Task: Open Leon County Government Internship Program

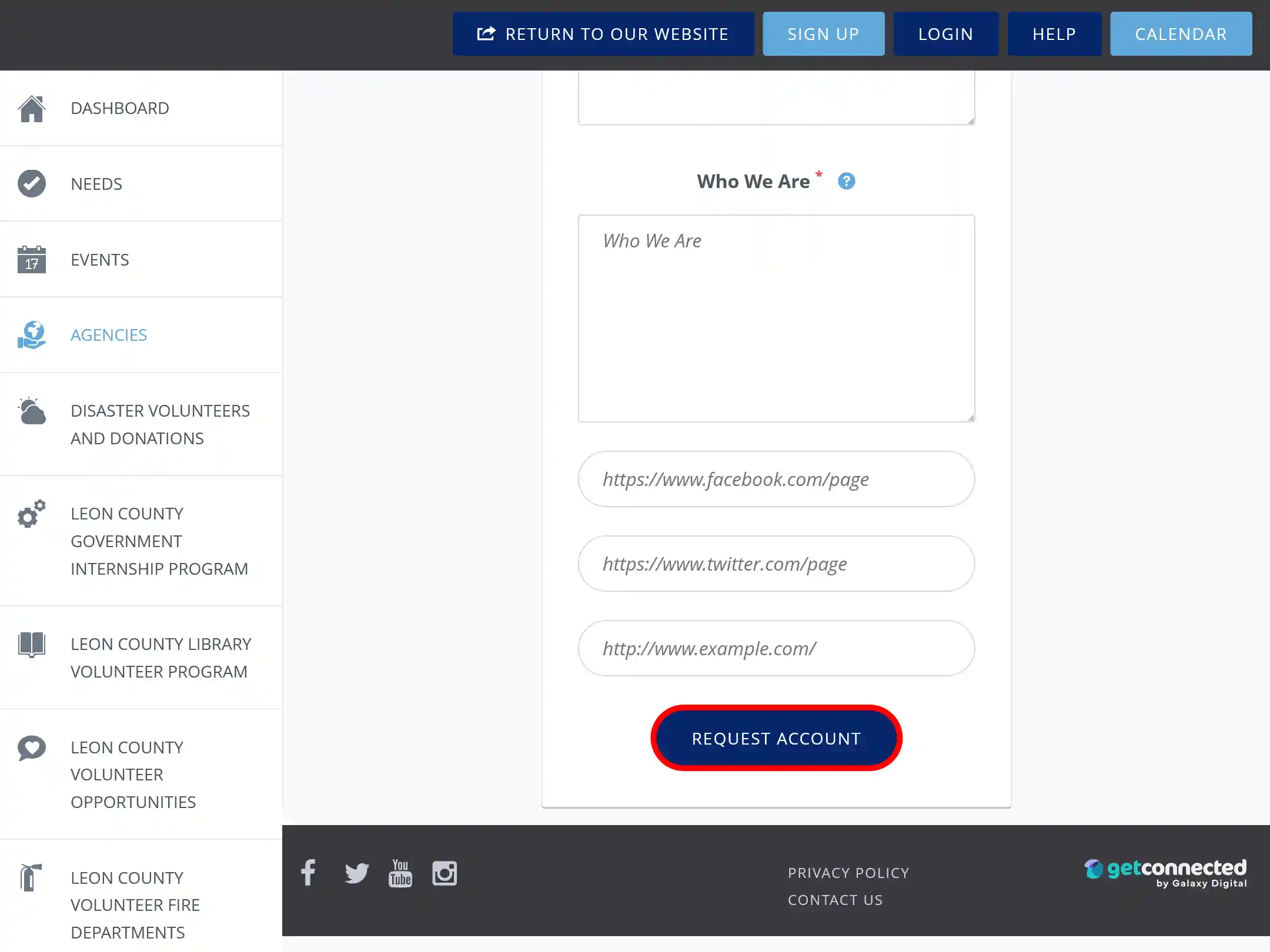Action: point(159,541)
